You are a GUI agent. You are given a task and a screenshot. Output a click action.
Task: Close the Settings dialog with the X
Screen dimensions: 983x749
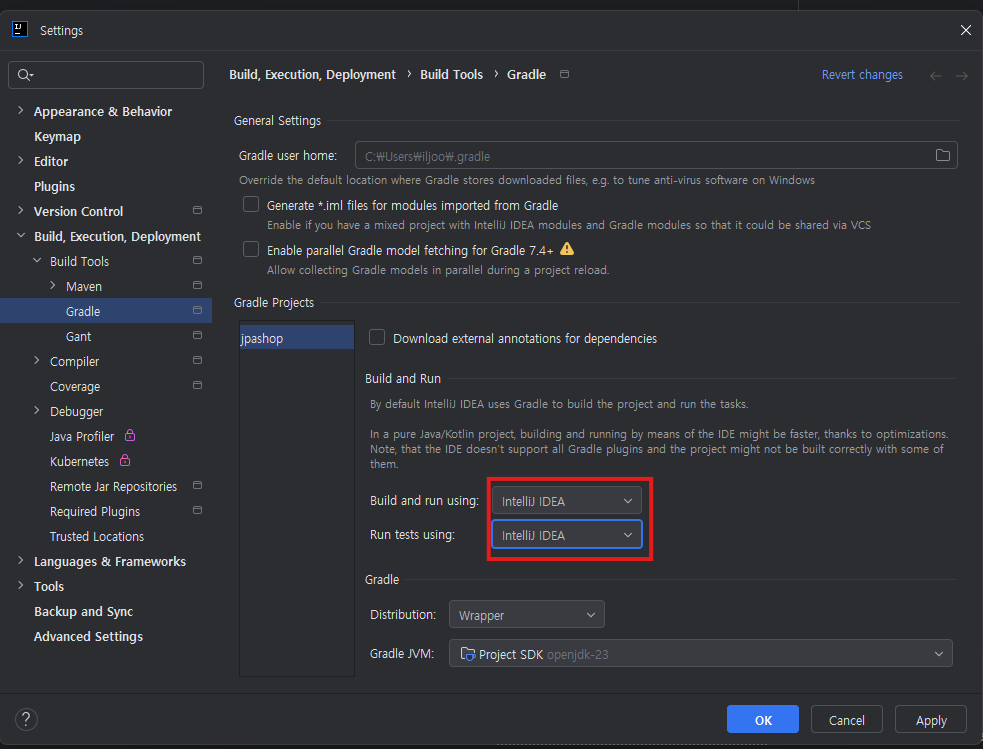[x=965, y=30]
